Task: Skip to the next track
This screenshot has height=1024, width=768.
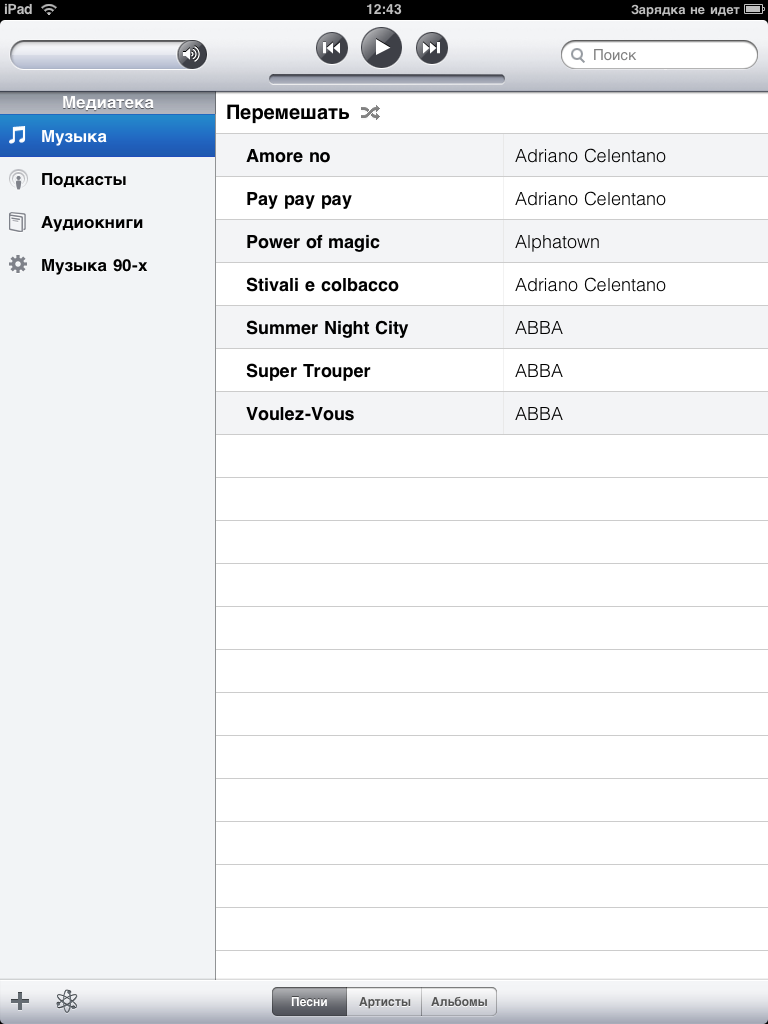Action: [x=432, y=48]
